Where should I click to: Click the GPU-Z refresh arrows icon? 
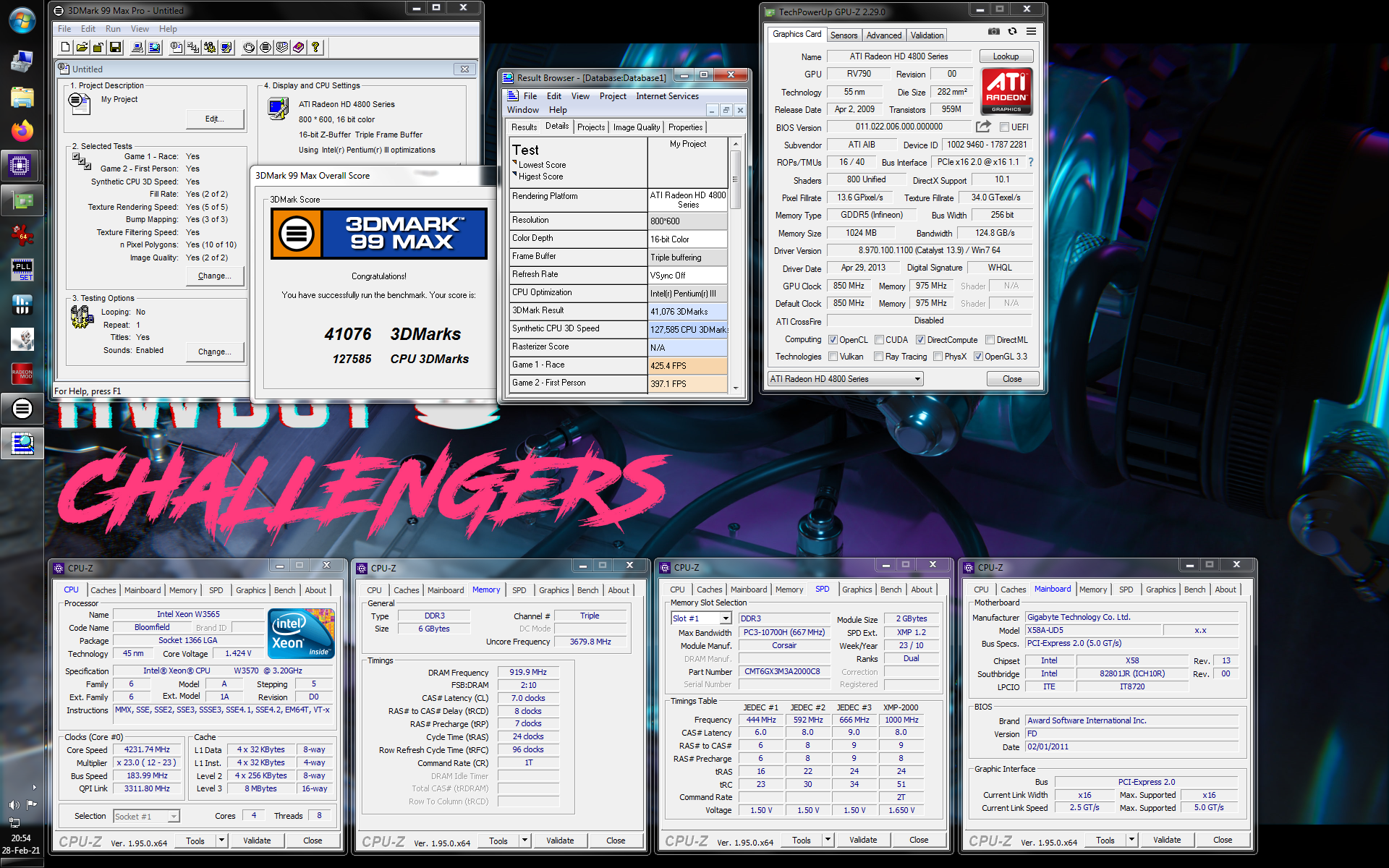click(x=1012, y=32)
